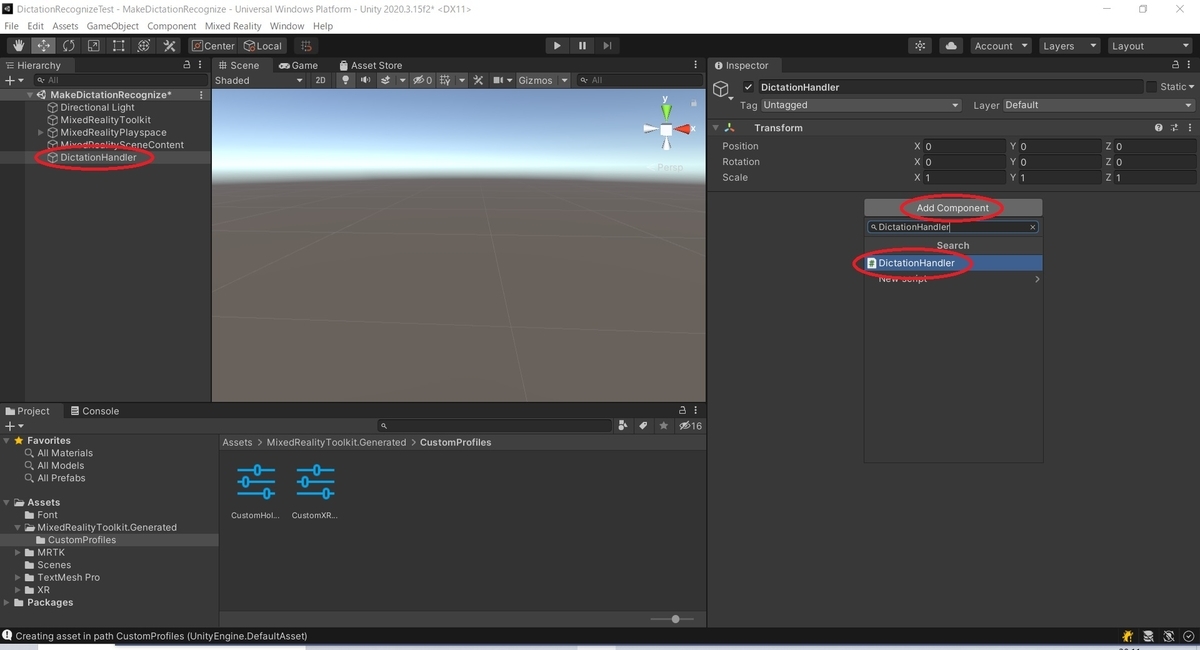This screenshot has height=650, width=1200.
Task: Click the Scale Y input field
Action: [x=1060, y=178]
